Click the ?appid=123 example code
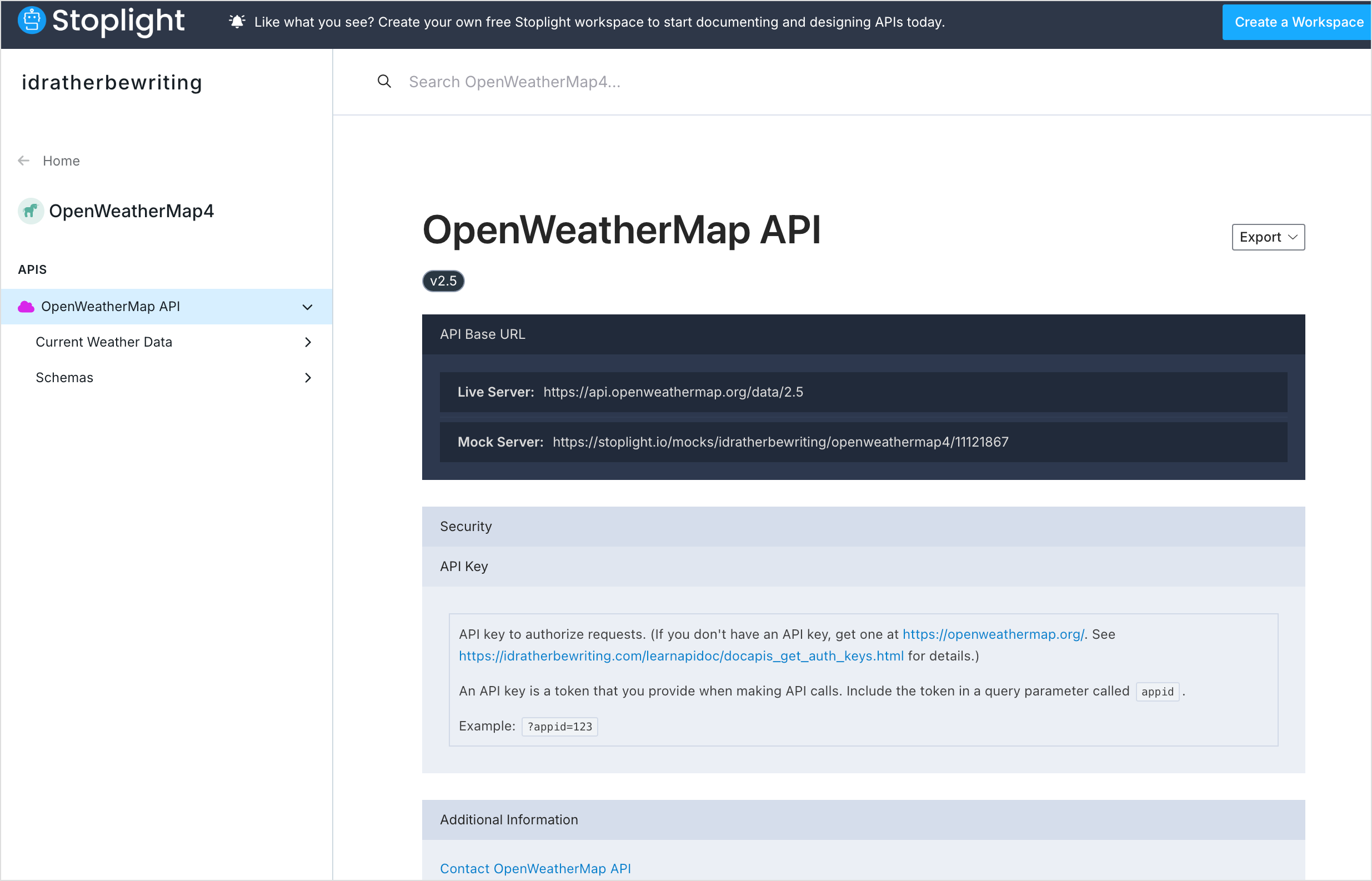This screenshot has width=1372, height=881. coord(560,727)
